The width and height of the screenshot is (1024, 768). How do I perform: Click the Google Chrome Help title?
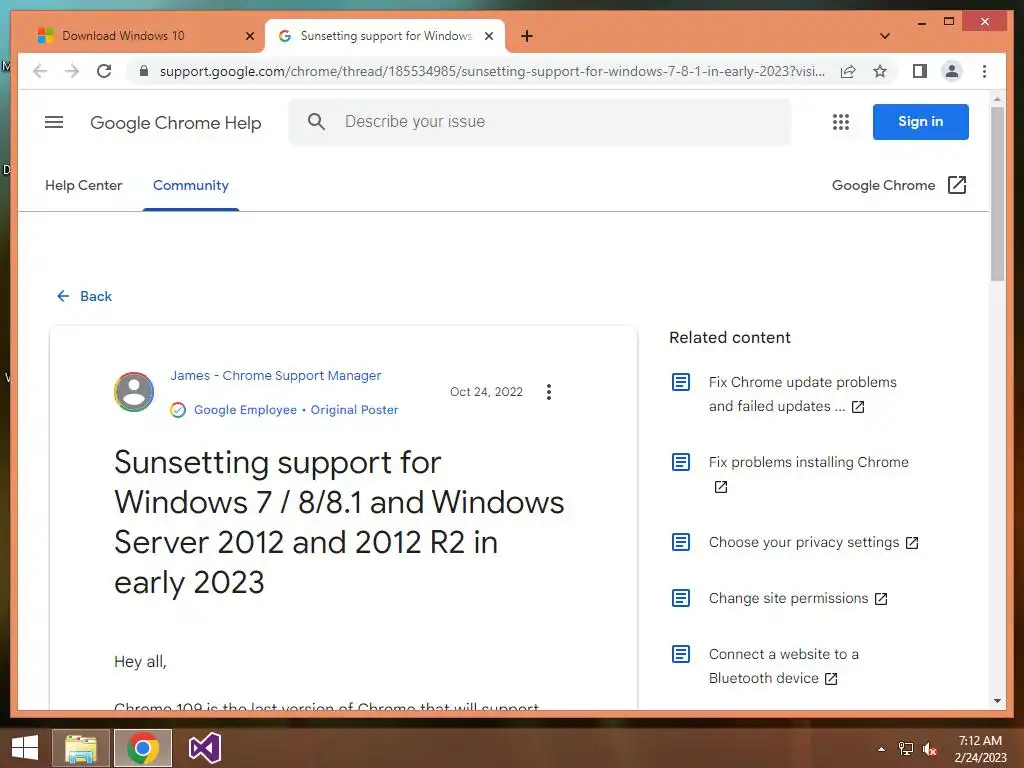coord(176,123)
